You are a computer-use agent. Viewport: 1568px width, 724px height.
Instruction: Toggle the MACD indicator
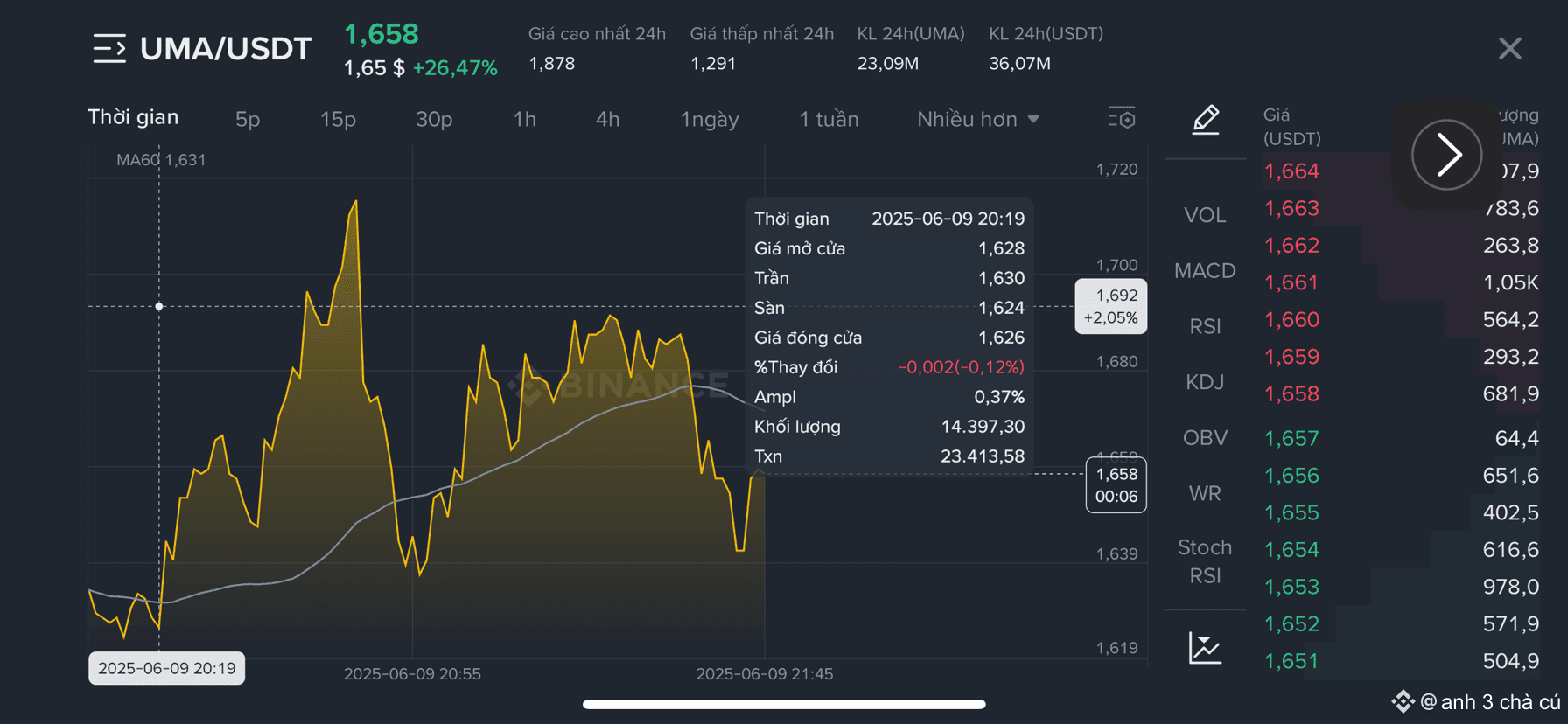[x=1205, y=271]
